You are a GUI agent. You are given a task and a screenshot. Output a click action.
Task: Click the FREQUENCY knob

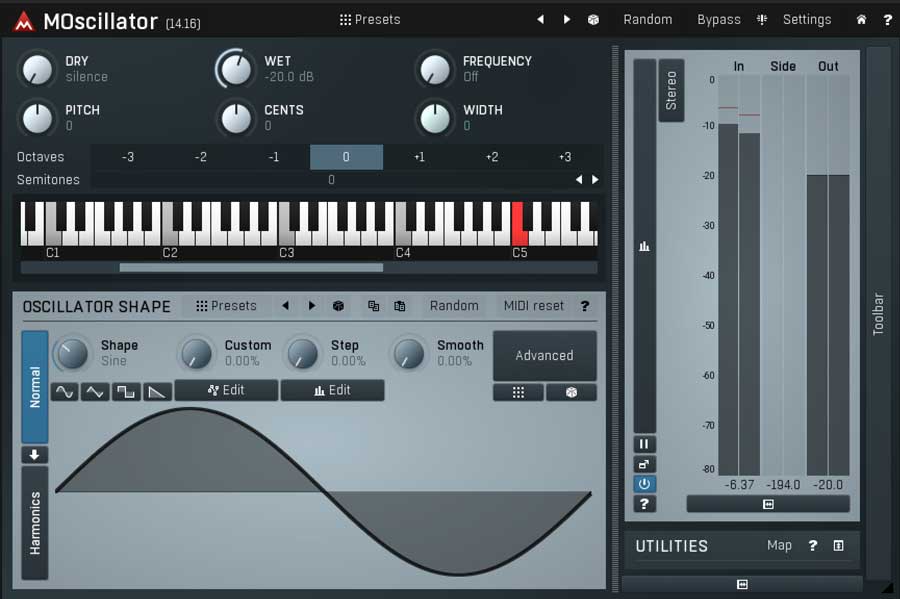[x=435, y=69]
